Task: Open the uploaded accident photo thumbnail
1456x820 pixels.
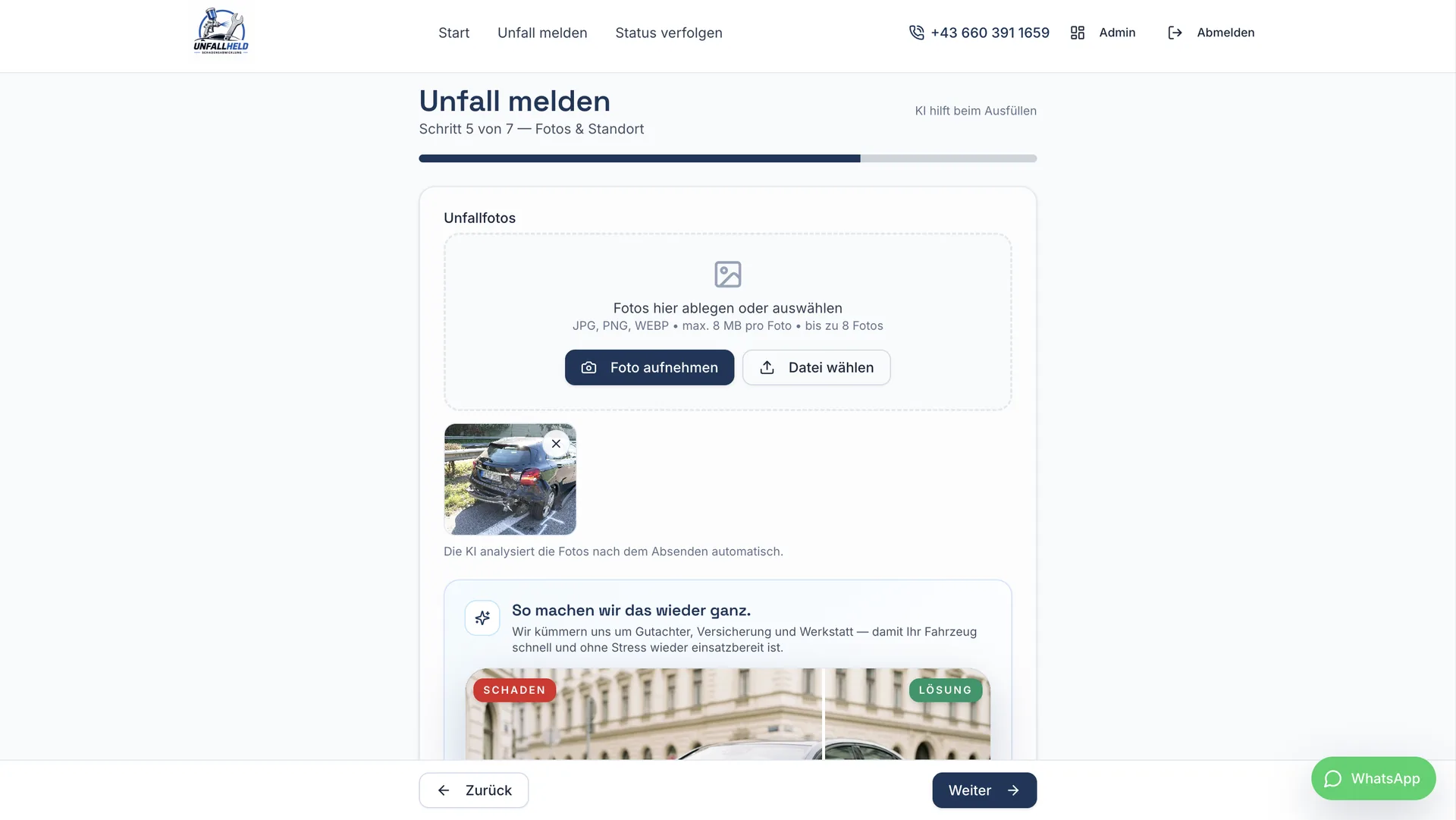Action: [510, 479]
